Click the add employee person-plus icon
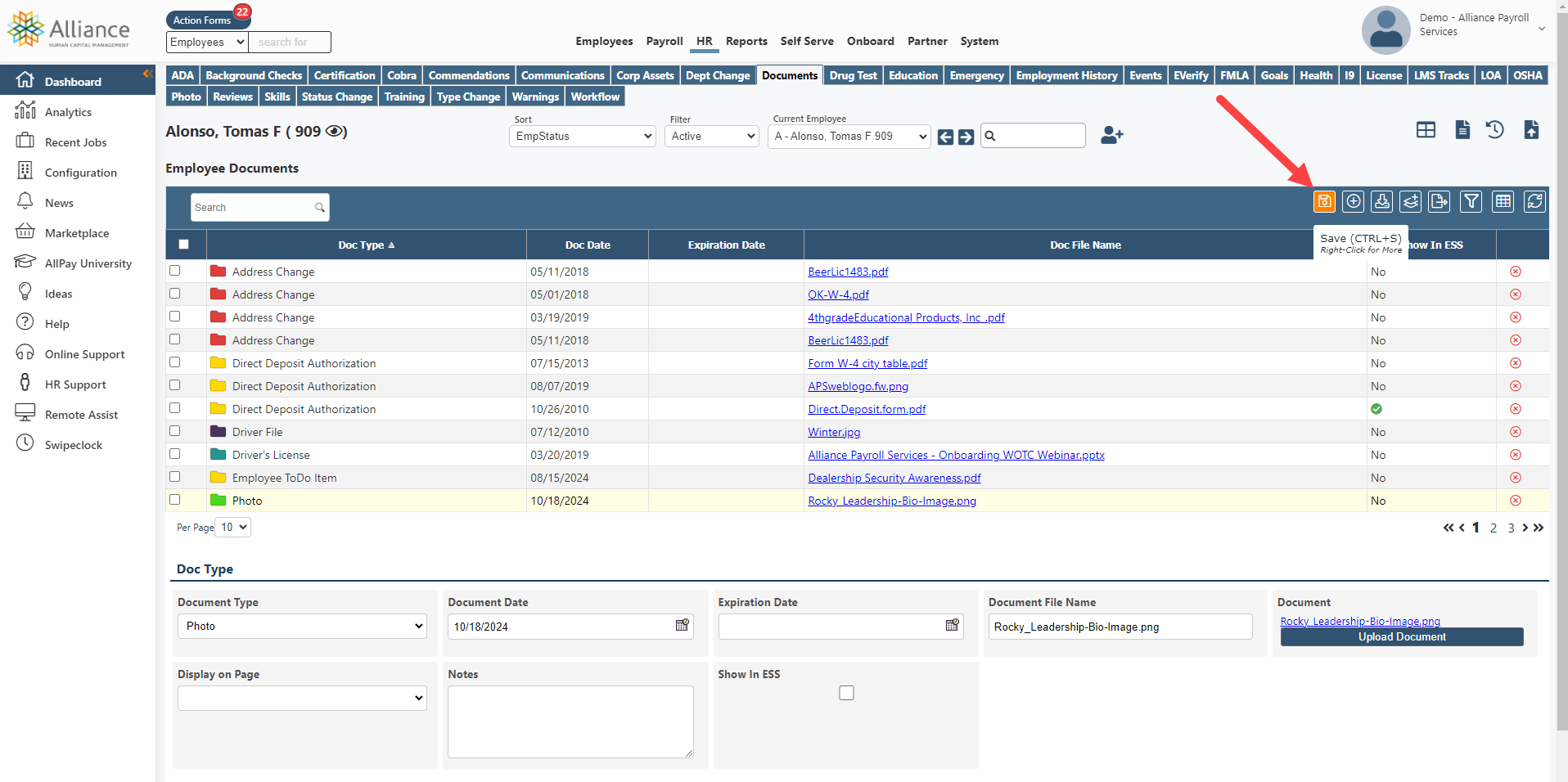The width and height of the screenshot is (1568, 782). 1112,135
